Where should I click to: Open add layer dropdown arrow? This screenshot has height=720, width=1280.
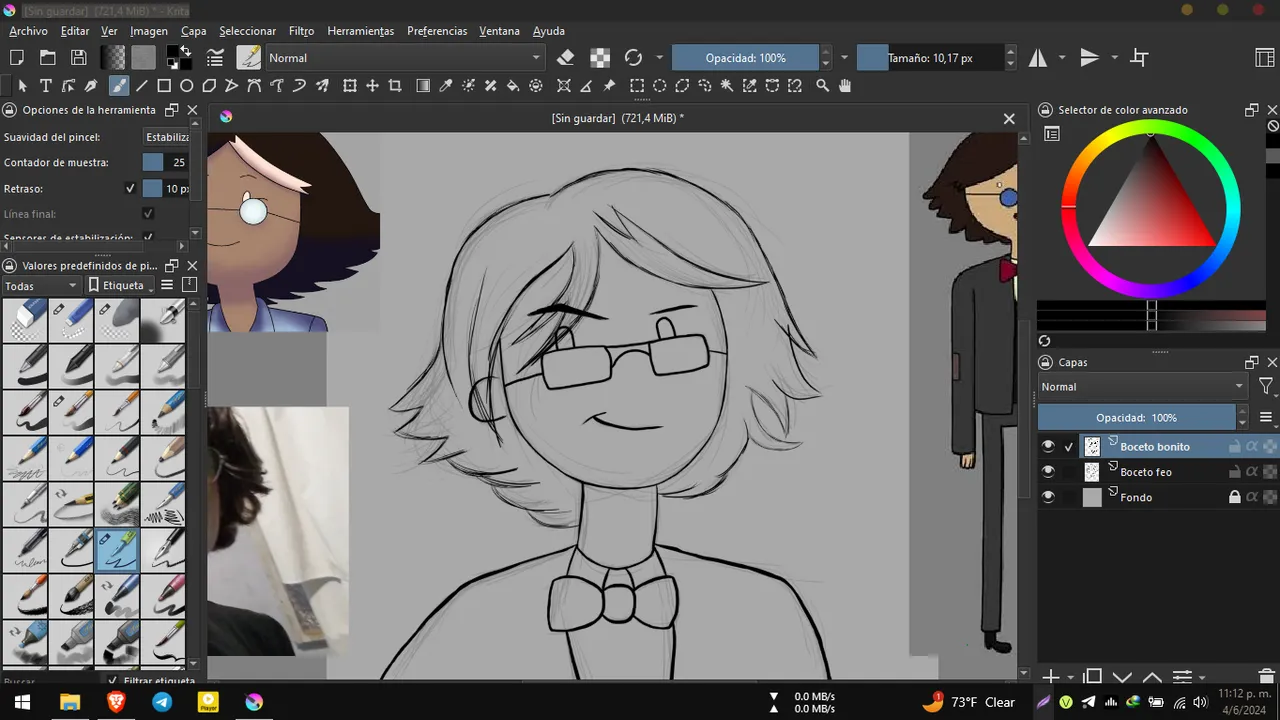coord(1070,678)
